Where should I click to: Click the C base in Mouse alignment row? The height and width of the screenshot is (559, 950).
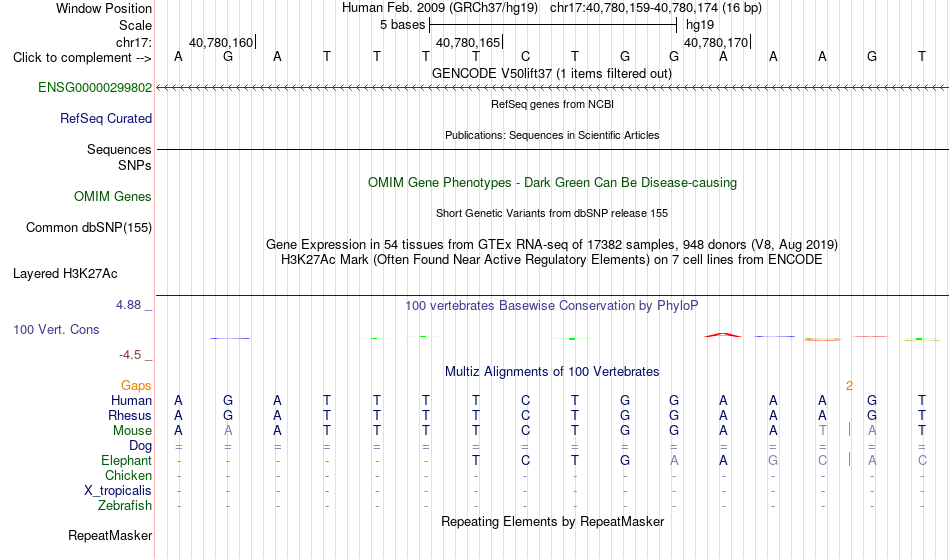click(x=525, y=431)
